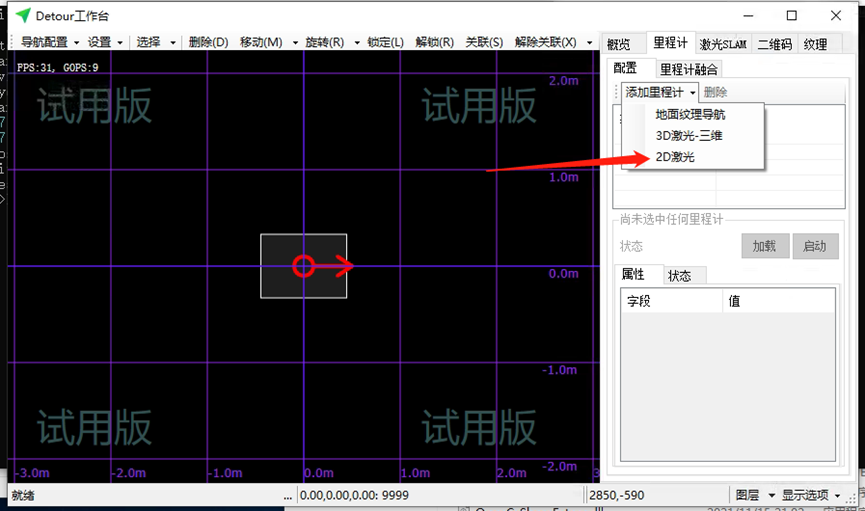
Task: Click 旋转(R) tool
Action: [x=324, y=42]
